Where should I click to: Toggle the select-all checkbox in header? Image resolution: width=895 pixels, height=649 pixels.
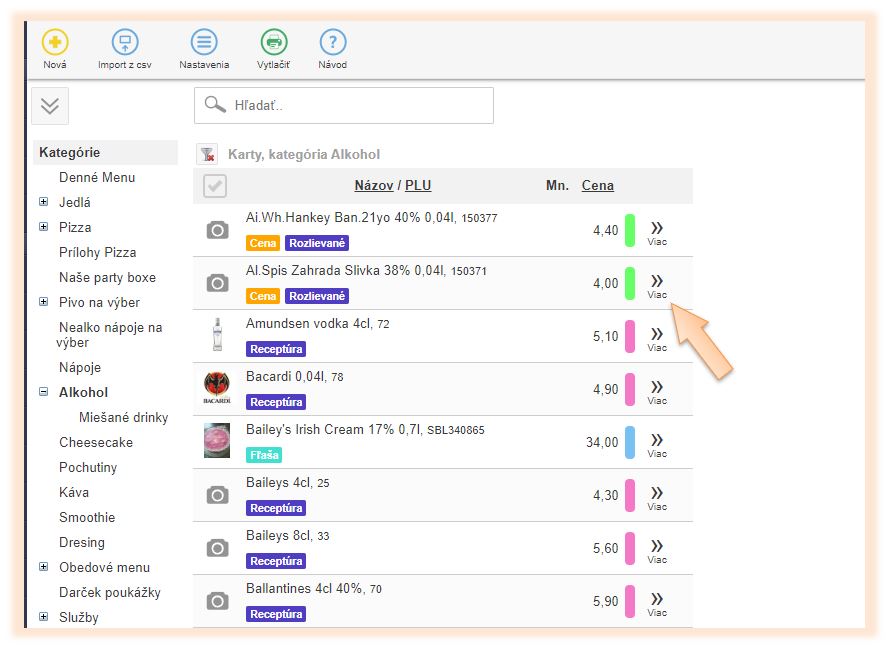pos(214,186)
